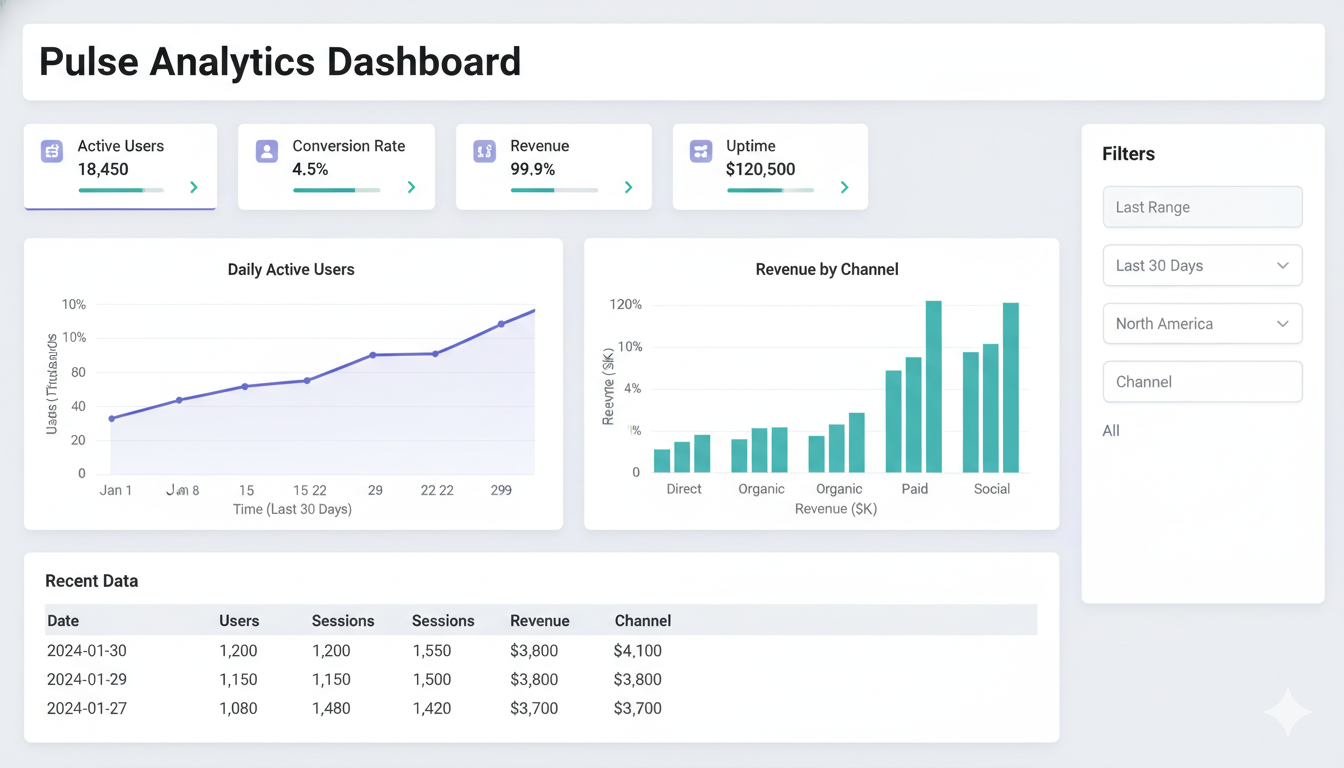Screen dimensions: 1344x768
Task: Sort table by Users column header
Action: pyautogui.click(x=239, y=621)
